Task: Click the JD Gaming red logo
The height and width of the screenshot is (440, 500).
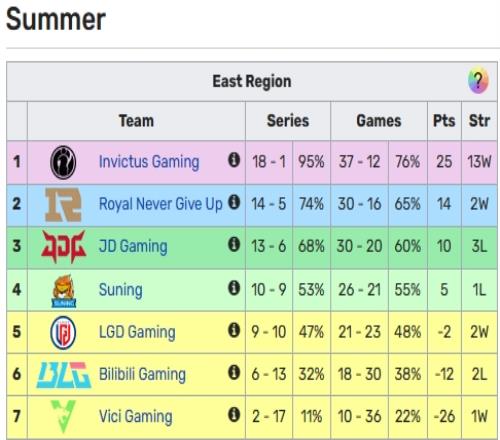Action: (63, 247)
